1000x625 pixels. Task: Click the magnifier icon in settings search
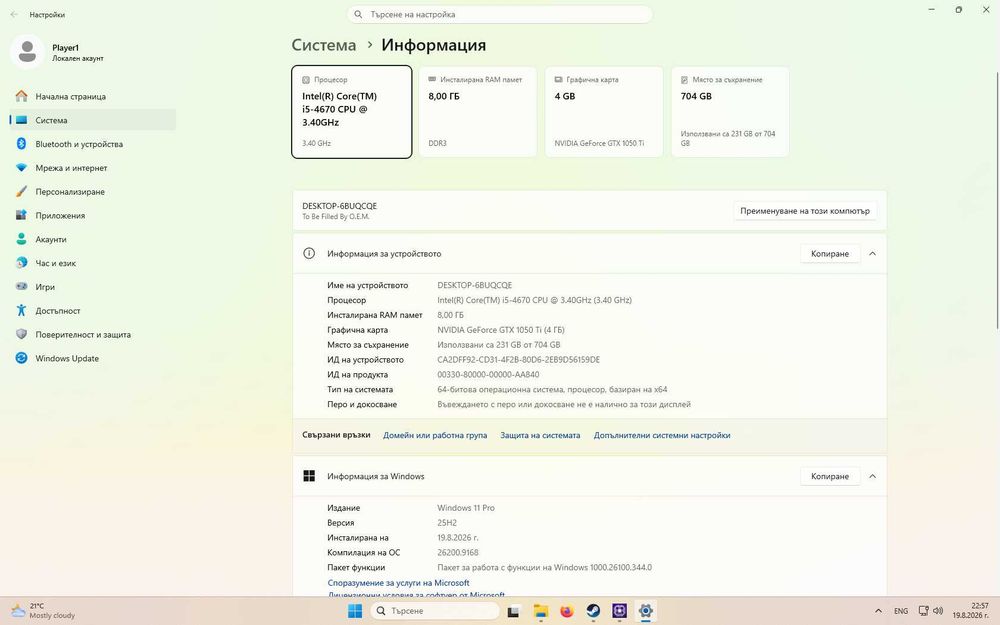click(x=358, y=14)
